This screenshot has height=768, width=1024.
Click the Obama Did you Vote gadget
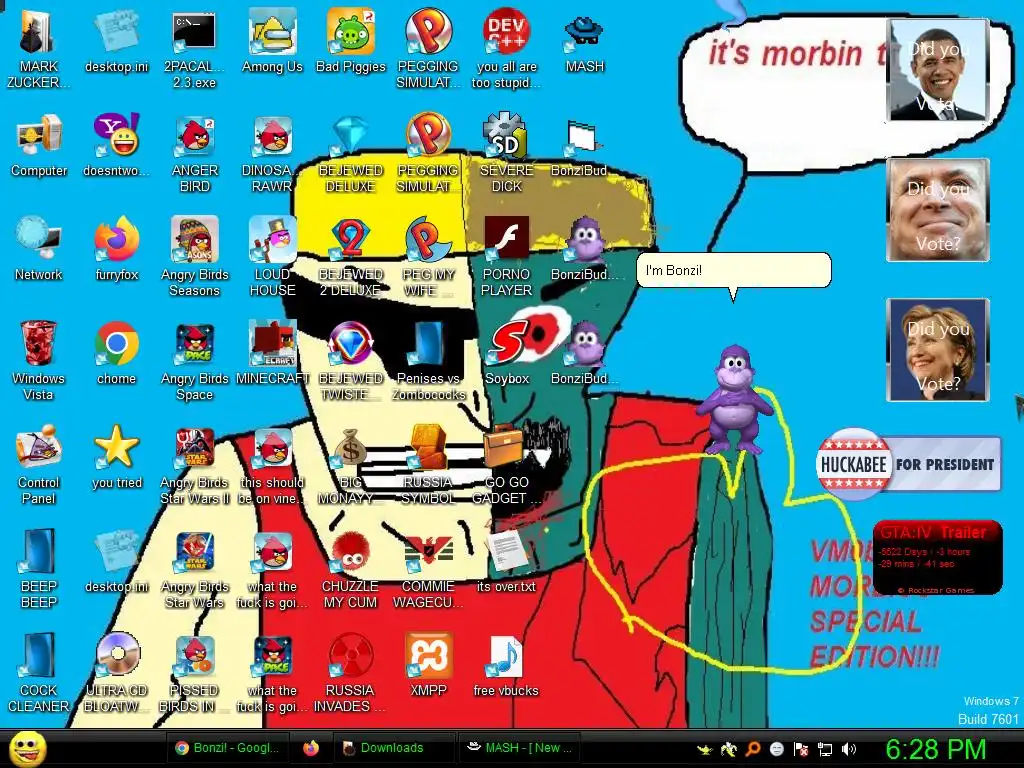point(938,70)
